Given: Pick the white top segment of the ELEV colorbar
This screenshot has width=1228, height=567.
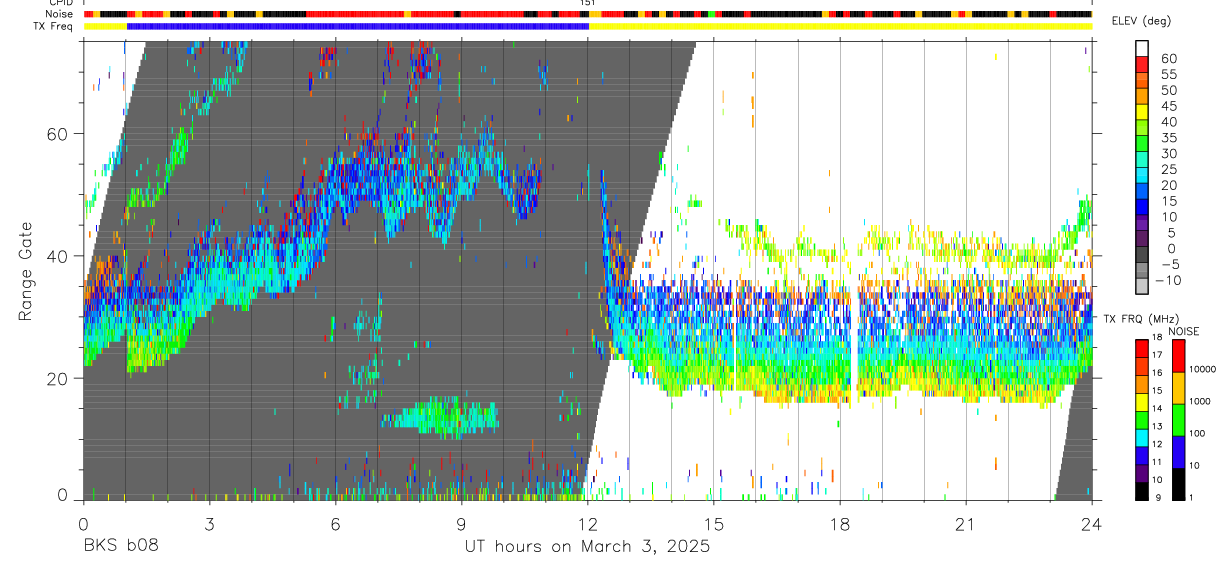Looking at the screenshot, I should click(x=1142, y=48).
